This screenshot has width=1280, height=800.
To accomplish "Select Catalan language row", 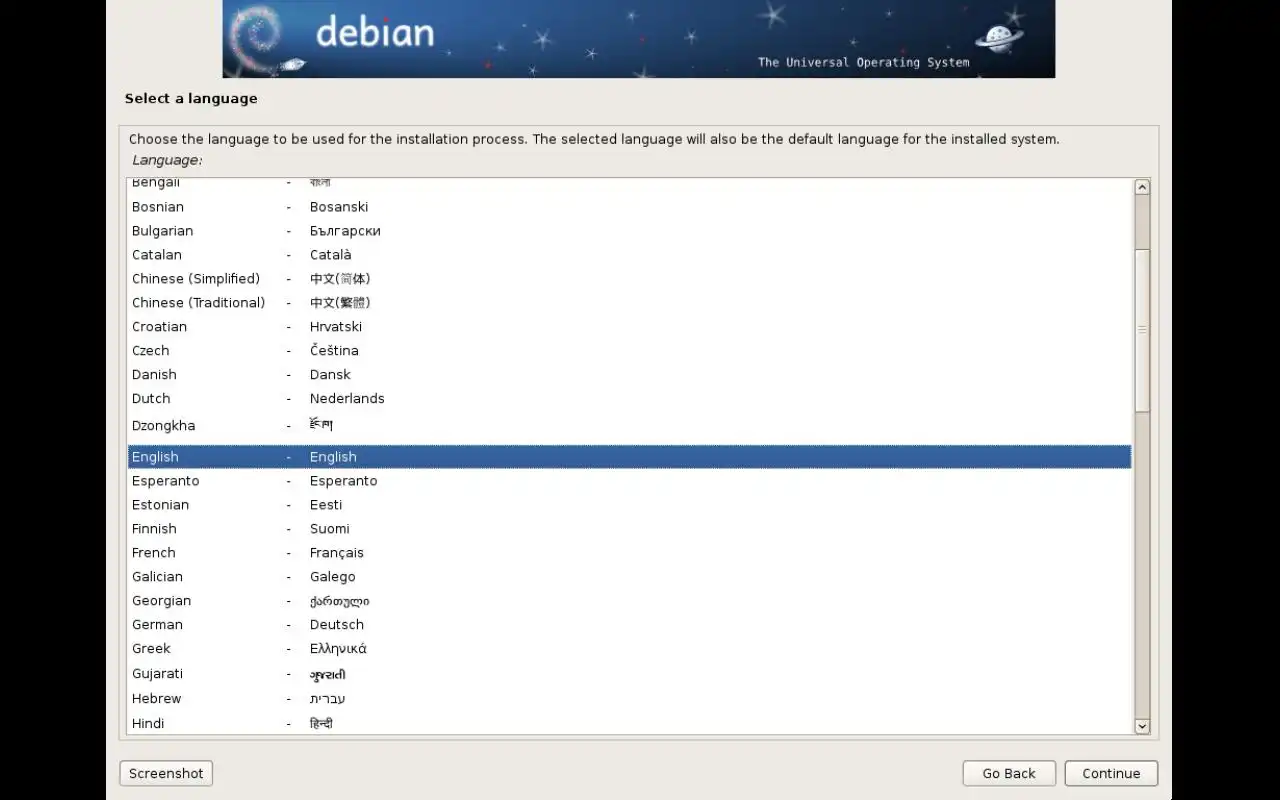I will click(x=630, y=255).
